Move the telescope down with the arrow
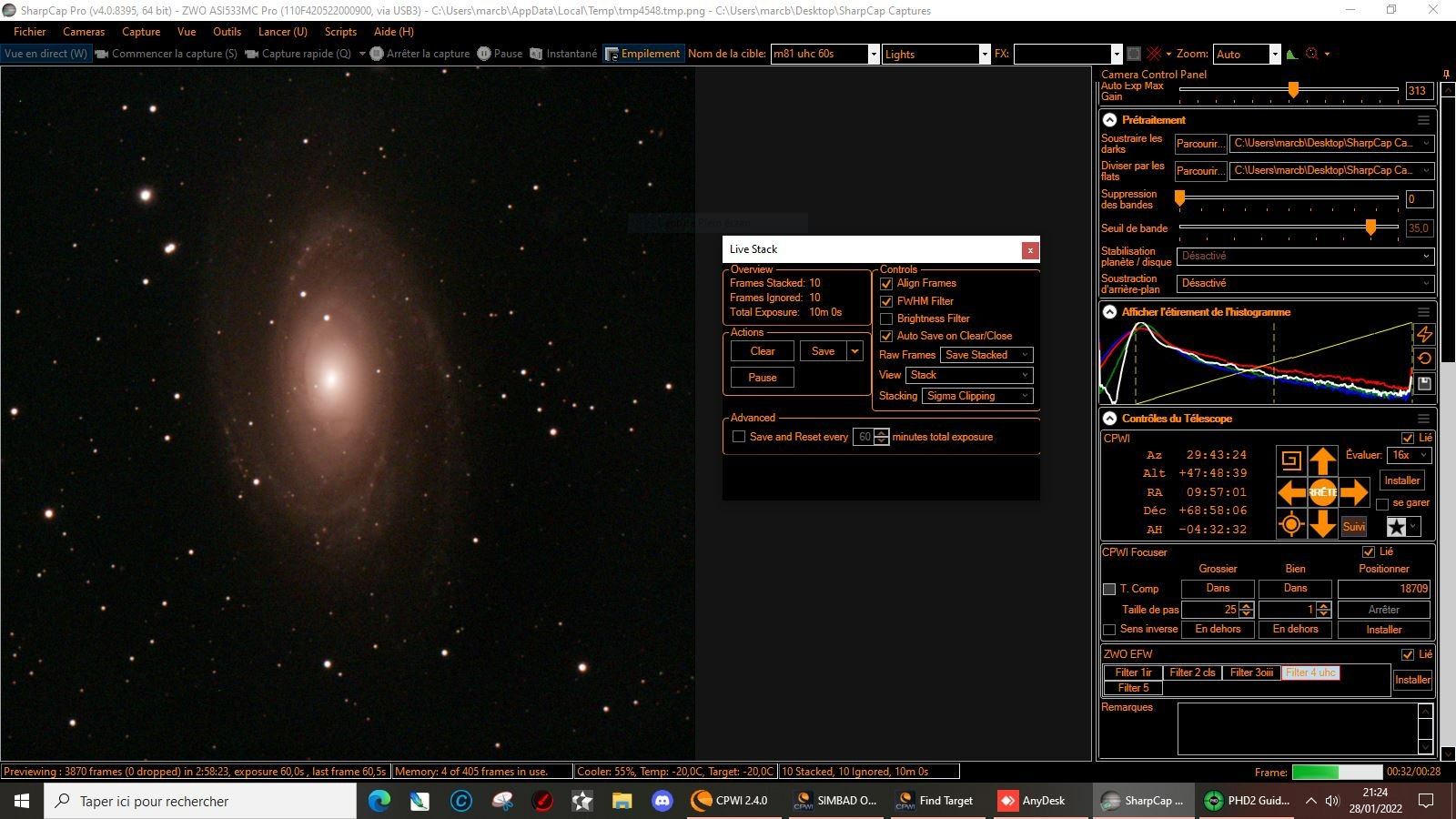Viewport: 1456px width, 819px height. [1323, 524]
